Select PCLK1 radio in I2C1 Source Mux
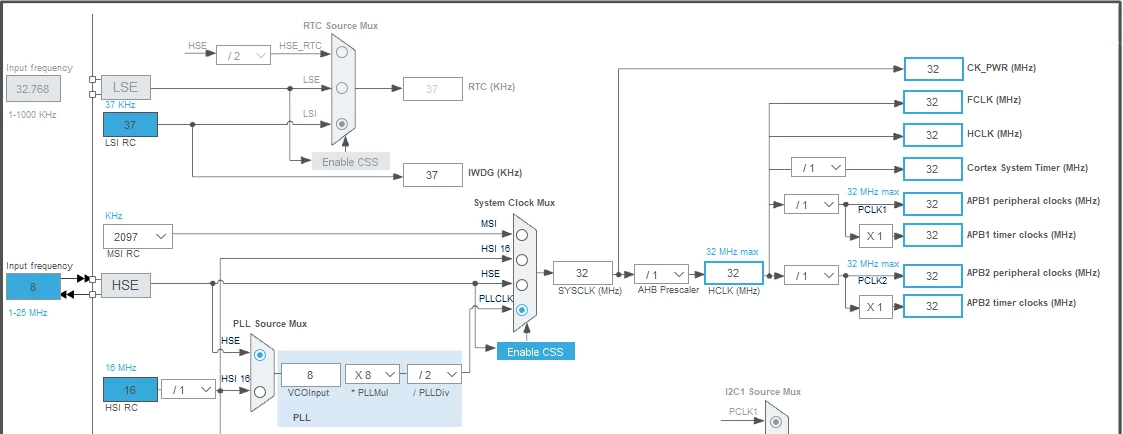 775,423
